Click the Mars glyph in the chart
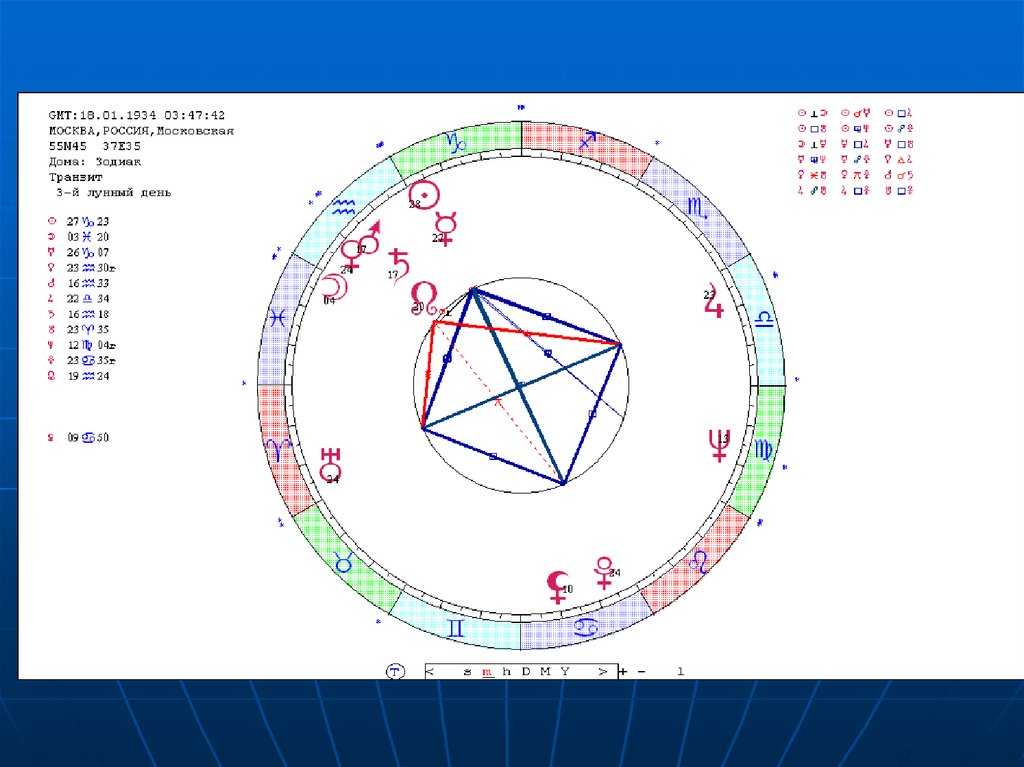Image resolution: width=1024 pixels, height=767 pixels. 370,238
